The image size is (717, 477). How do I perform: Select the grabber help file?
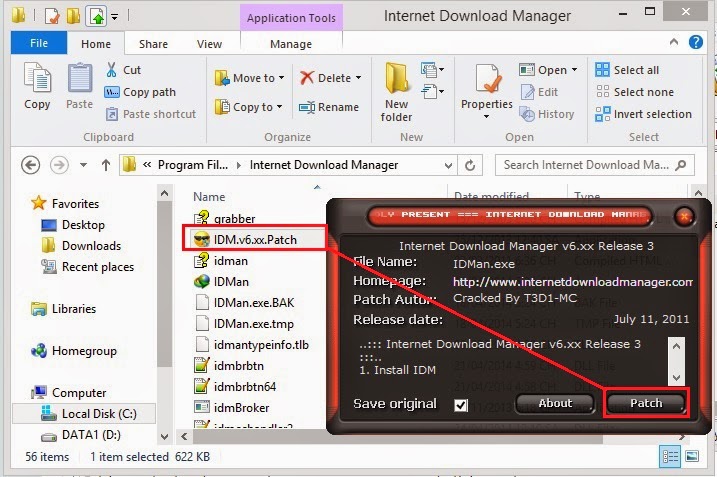[x=224, y=219]
